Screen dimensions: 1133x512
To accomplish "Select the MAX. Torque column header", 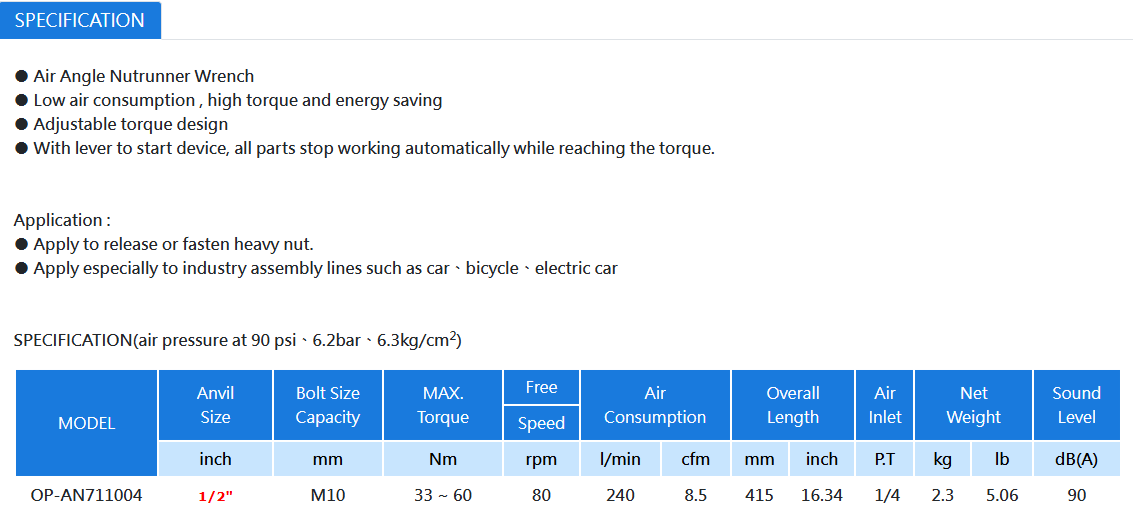I will click(x=443, y=405).
